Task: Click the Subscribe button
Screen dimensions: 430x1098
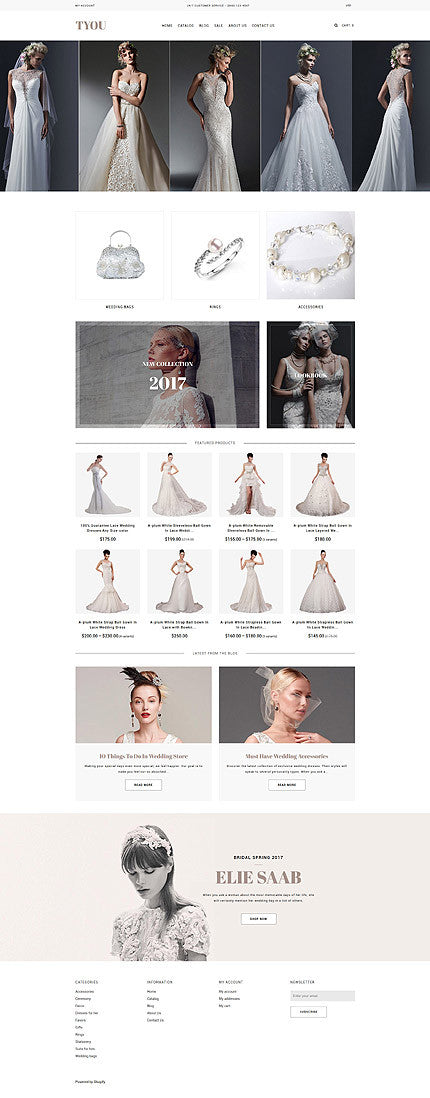Action: point(308,1012)
